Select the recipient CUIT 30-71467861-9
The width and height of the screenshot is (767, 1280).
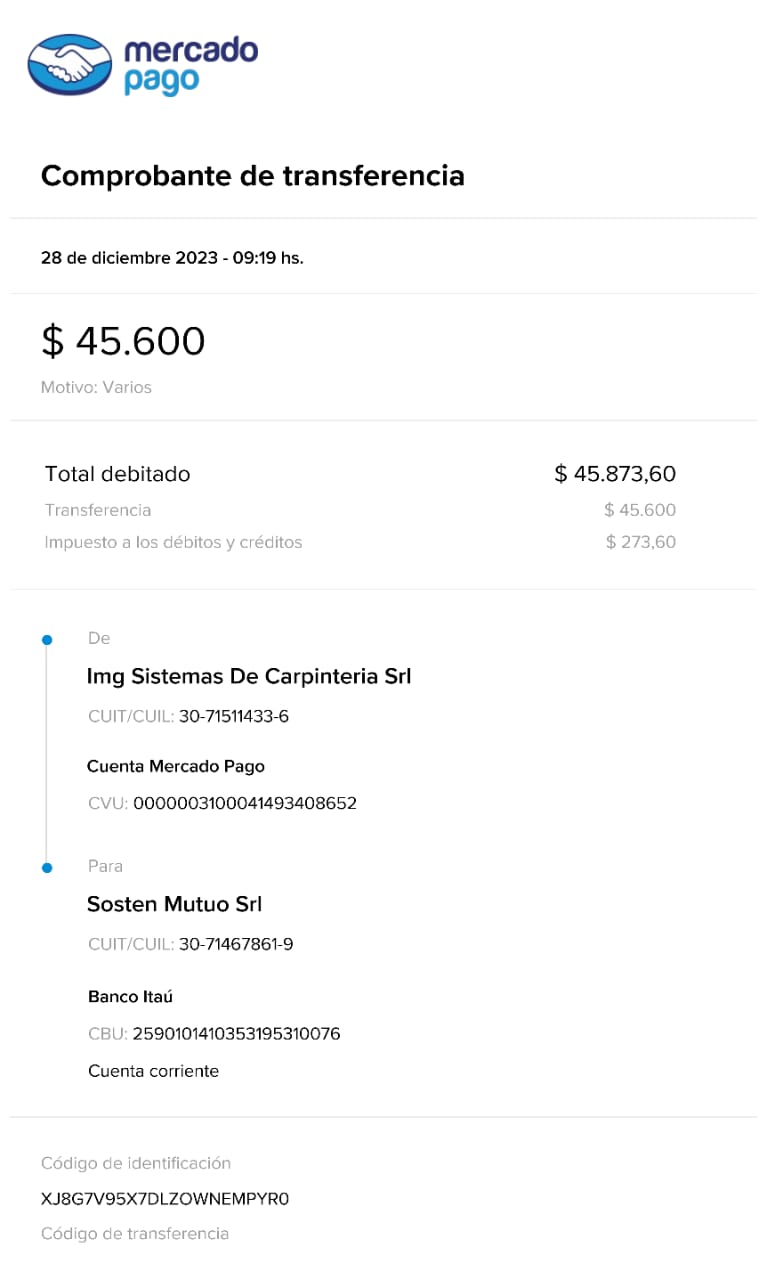click(x=236, y=944)
